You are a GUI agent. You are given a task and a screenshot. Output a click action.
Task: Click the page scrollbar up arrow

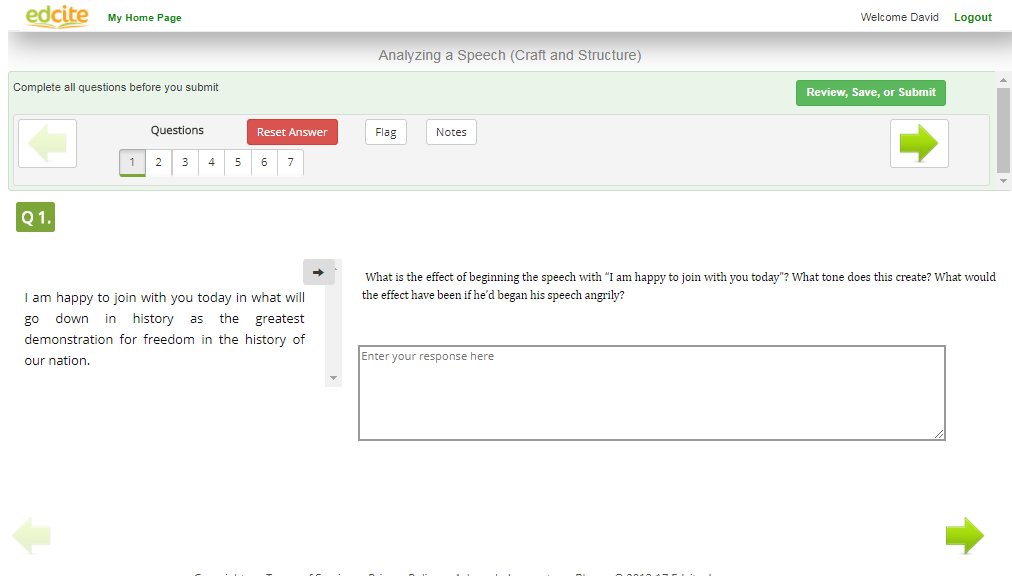(x=1003, y=80)
